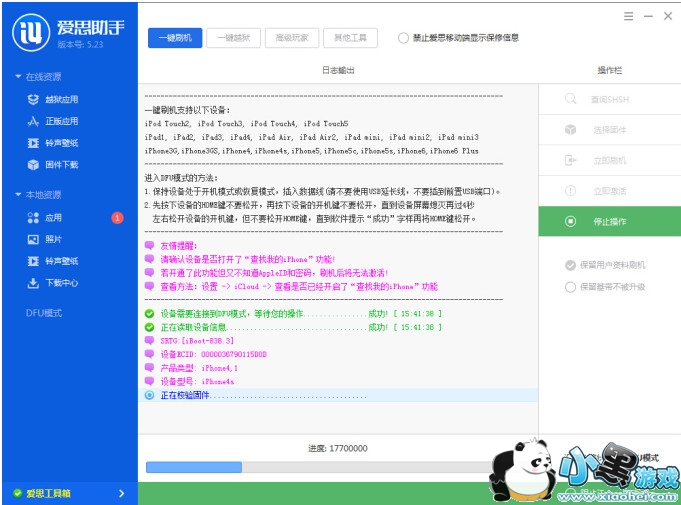681x505 pixels.
Task: Select 保留基带不被升级 radio option
Action: tap(570, 287)
